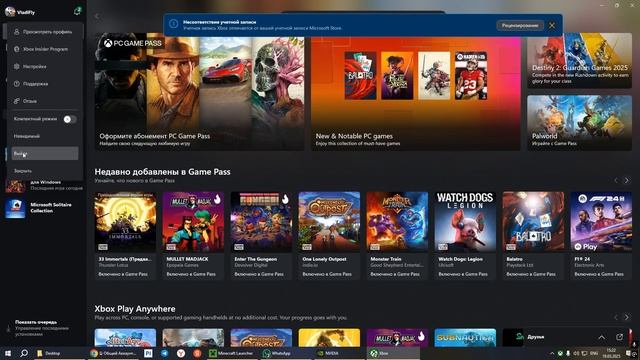The width and height of the screenshot is (640, 360).
Task: Open the VladiFly profile avatar
Action: (10, 11)
